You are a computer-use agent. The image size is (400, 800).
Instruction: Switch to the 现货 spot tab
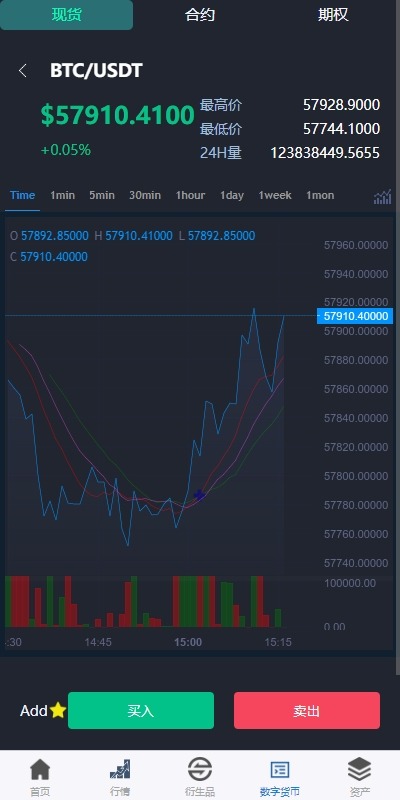pos(66,15)
